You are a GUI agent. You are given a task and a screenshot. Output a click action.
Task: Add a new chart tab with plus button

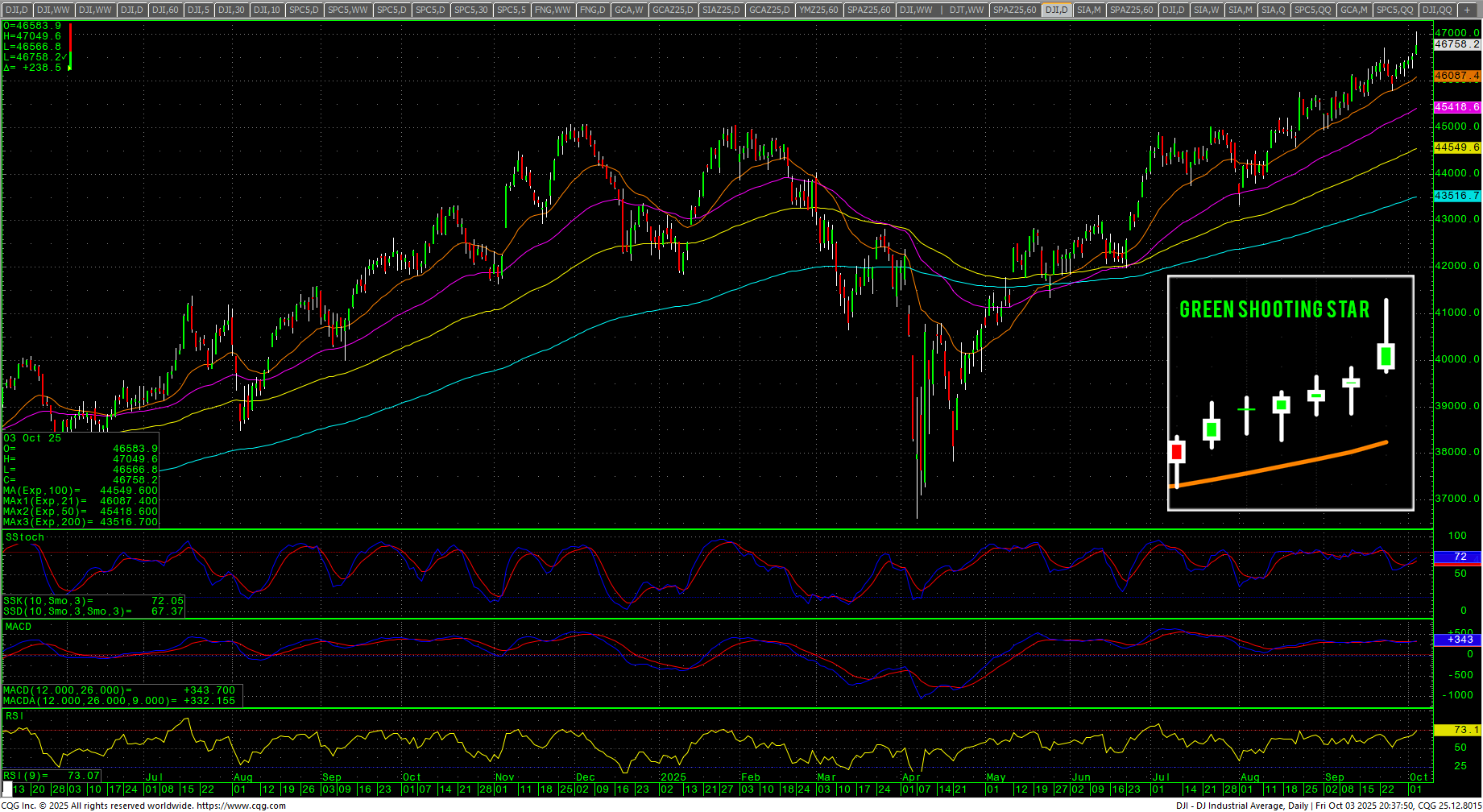click(x=1467, y=10)
